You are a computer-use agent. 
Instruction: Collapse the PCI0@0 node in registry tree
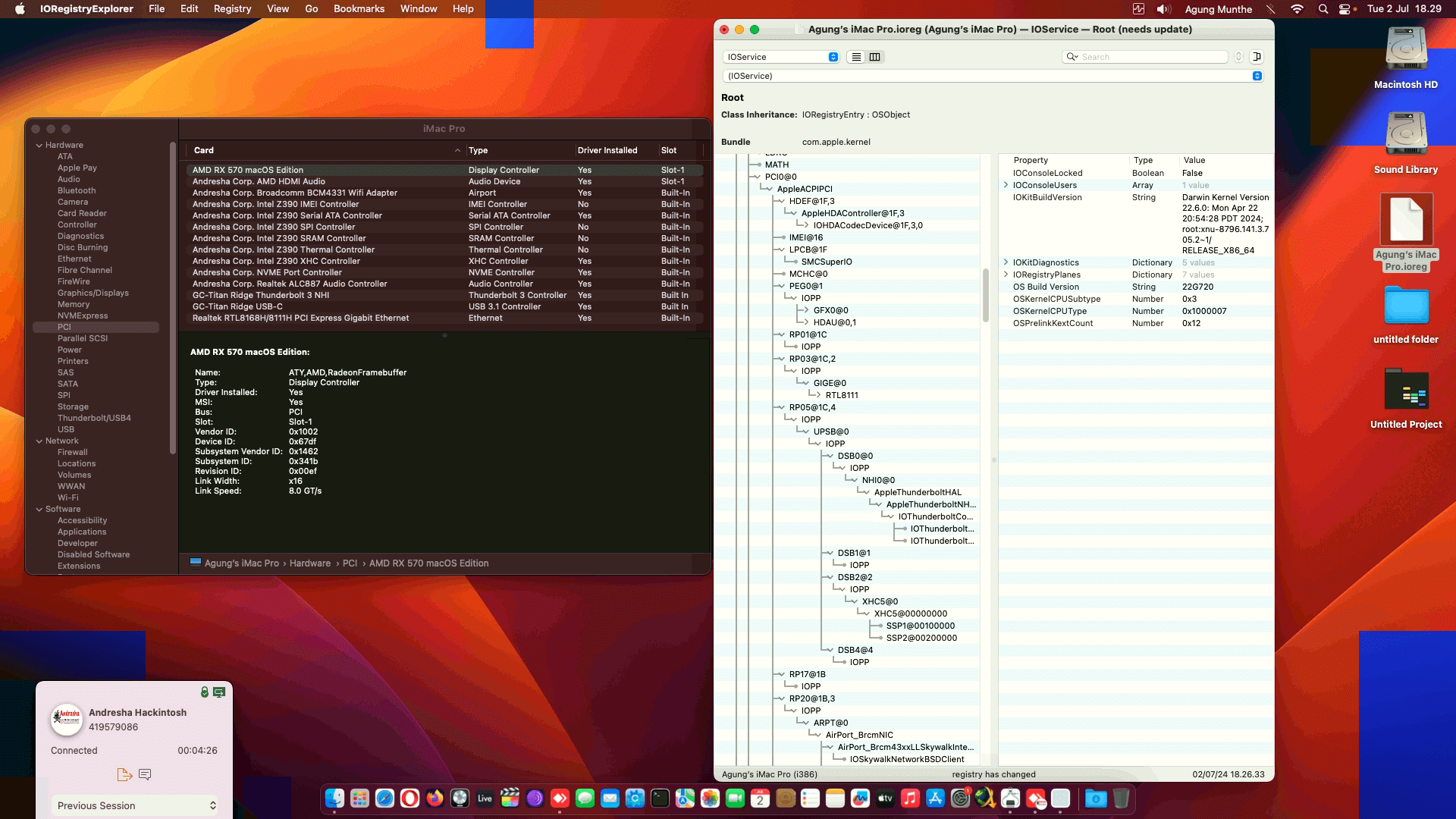click(x=755, y=177)
